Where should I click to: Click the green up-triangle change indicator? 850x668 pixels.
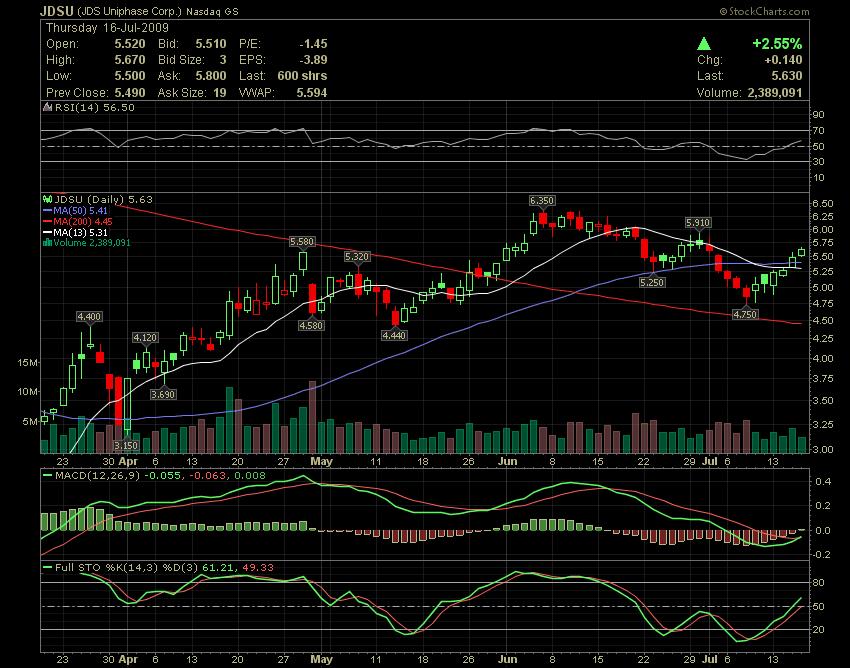[704, 43]
